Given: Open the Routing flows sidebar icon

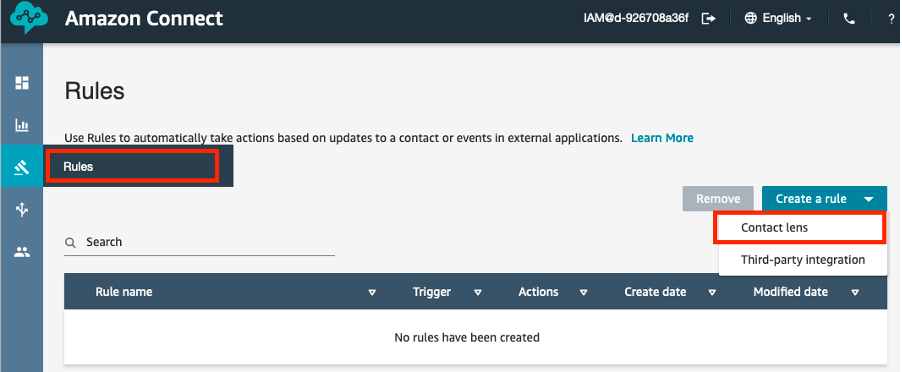Looking at the screenshot, I should click(22, 209).
